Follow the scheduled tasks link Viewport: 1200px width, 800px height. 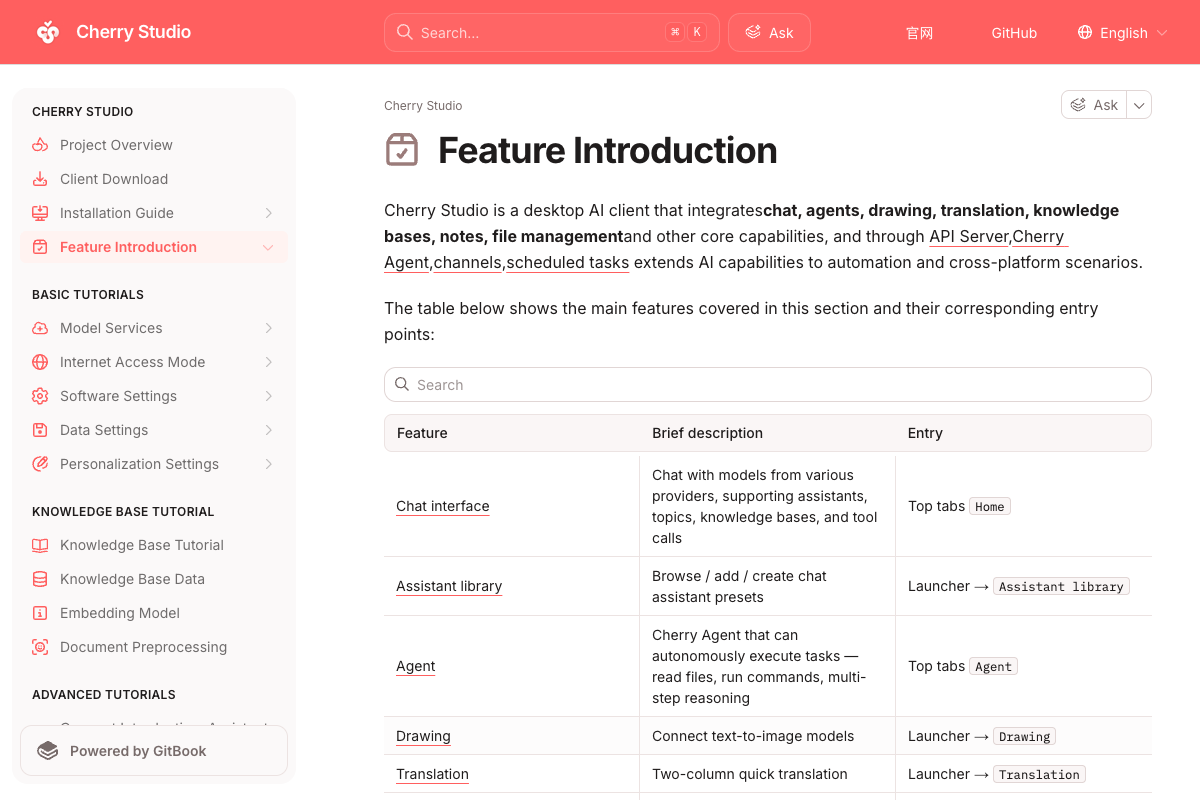click(568, 262)
